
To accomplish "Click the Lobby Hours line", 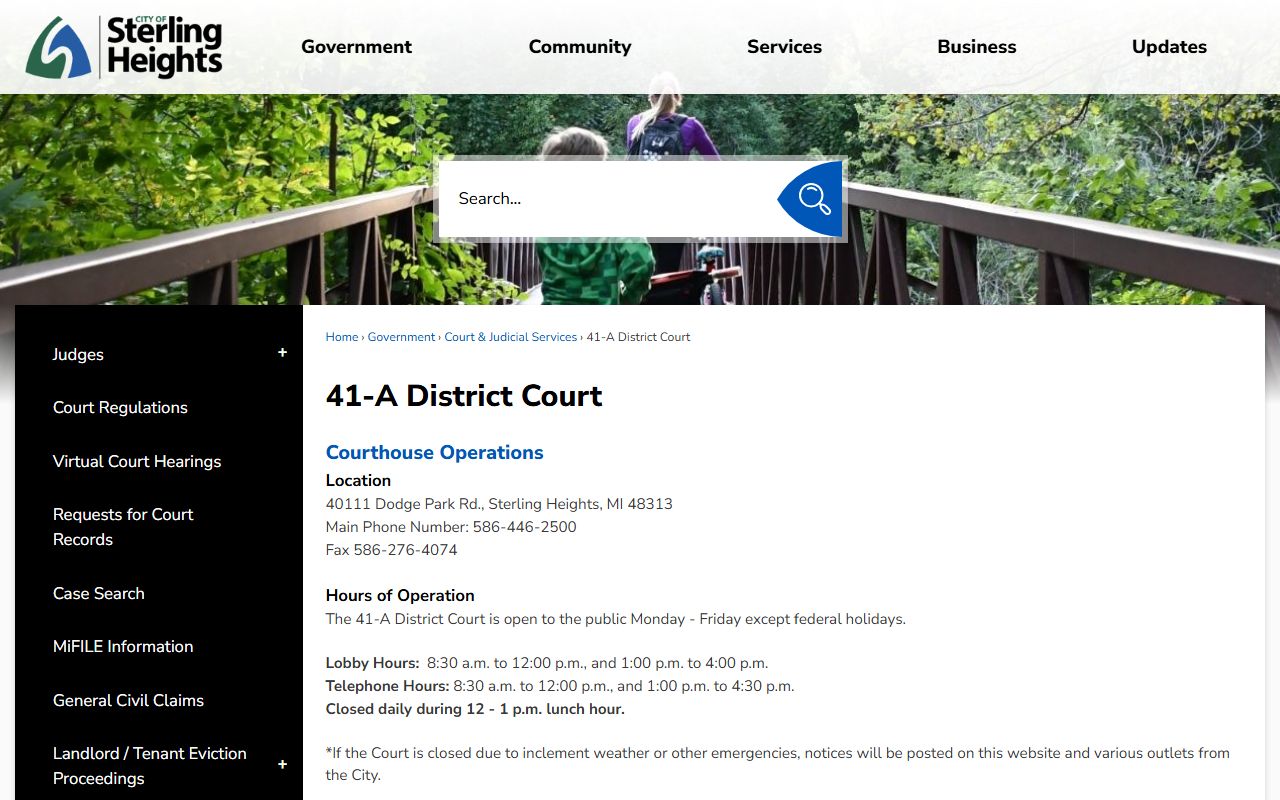I will point(547,663).
